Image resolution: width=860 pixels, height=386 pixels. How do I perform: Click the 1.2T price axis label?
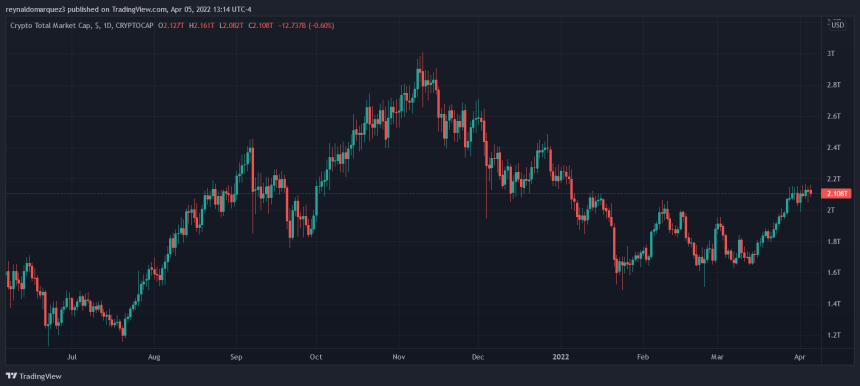click(833, 335)
